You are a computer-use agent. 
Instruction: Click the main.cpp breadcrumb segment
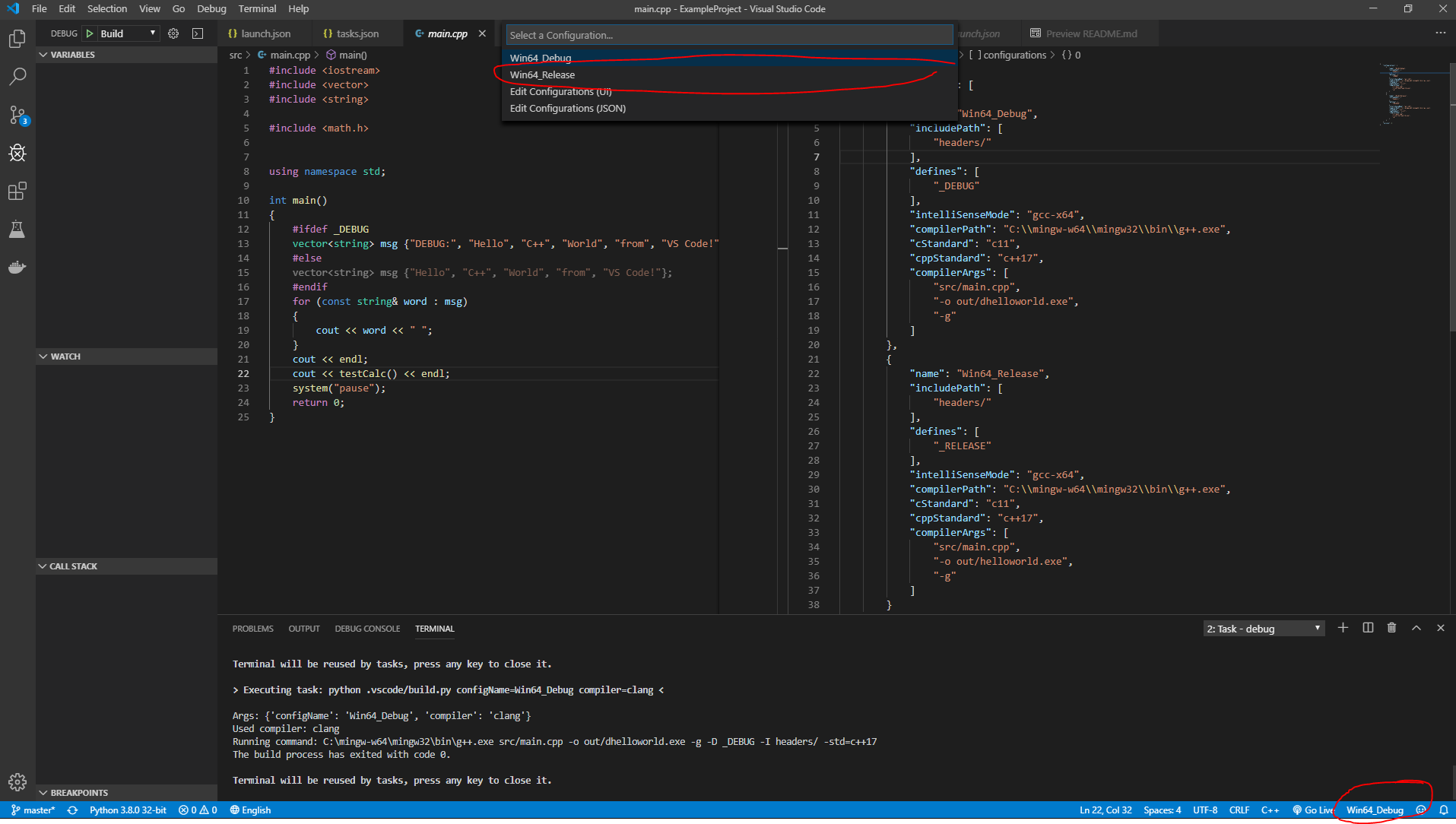[284, 55]
